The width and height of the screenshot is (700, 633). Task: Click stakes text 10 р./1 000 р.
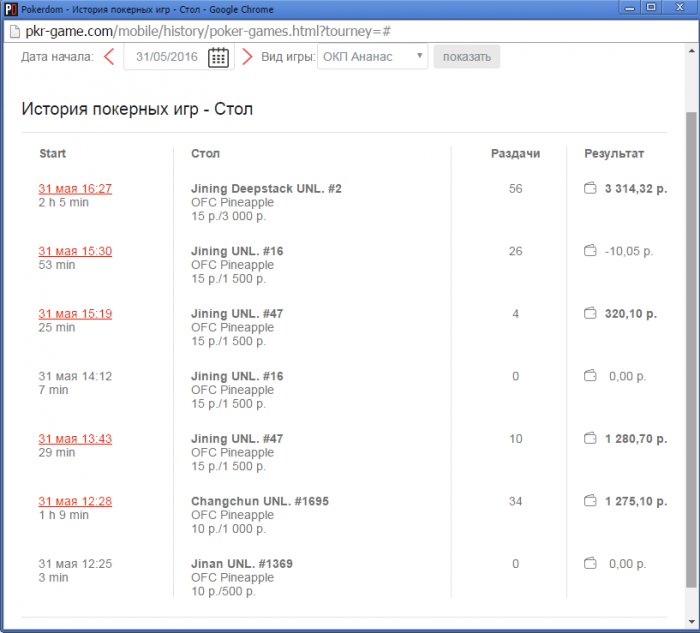pyautogui.click(x=228, y=529)
